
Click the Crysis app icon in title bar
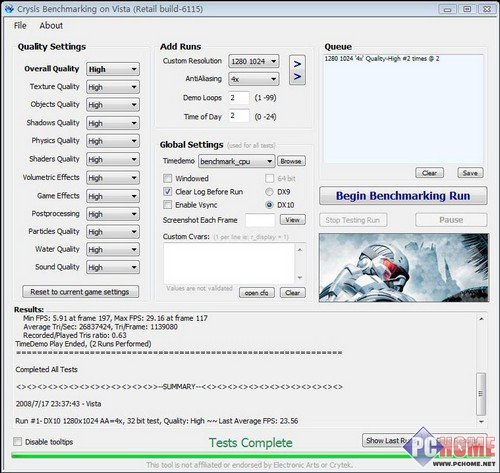click(9, 9)
